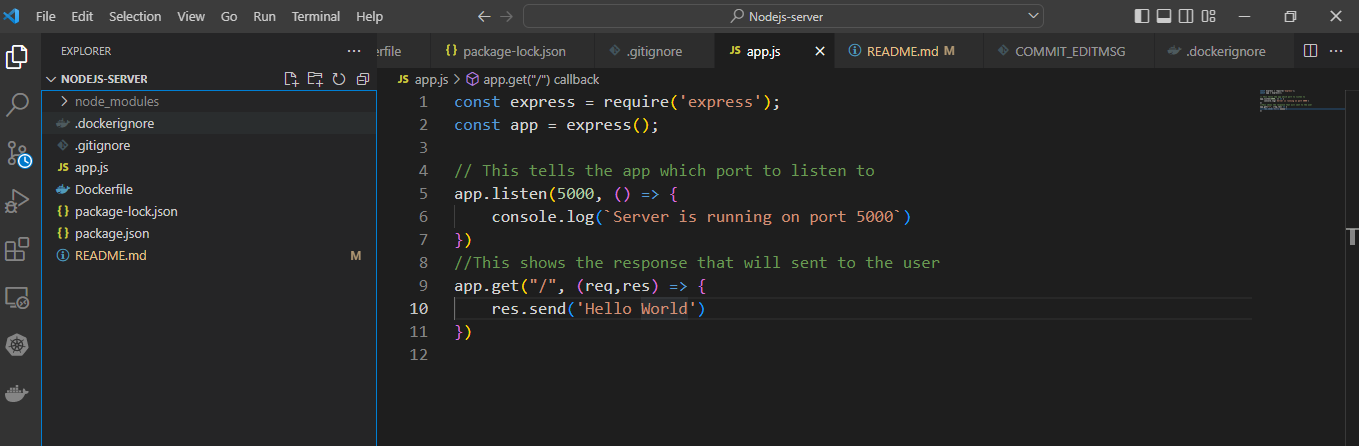The width and height of the screenshot is (1359, 446).
Task: Switch to the README.md tab
Action: click(x=901, y=51)
